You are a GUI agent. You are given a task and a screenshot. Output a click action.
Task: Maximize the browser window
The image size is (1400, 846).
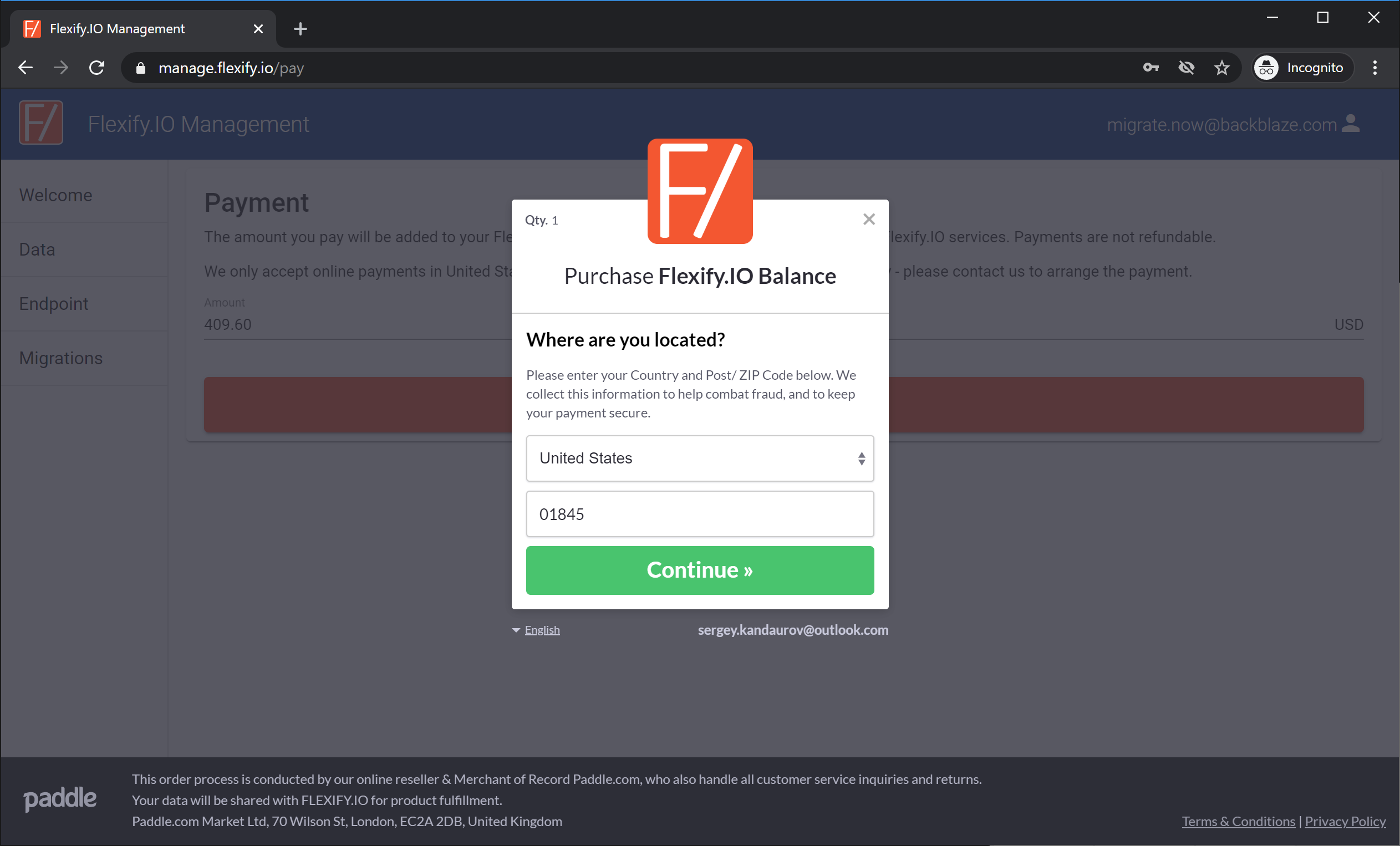click(1323, 18)
